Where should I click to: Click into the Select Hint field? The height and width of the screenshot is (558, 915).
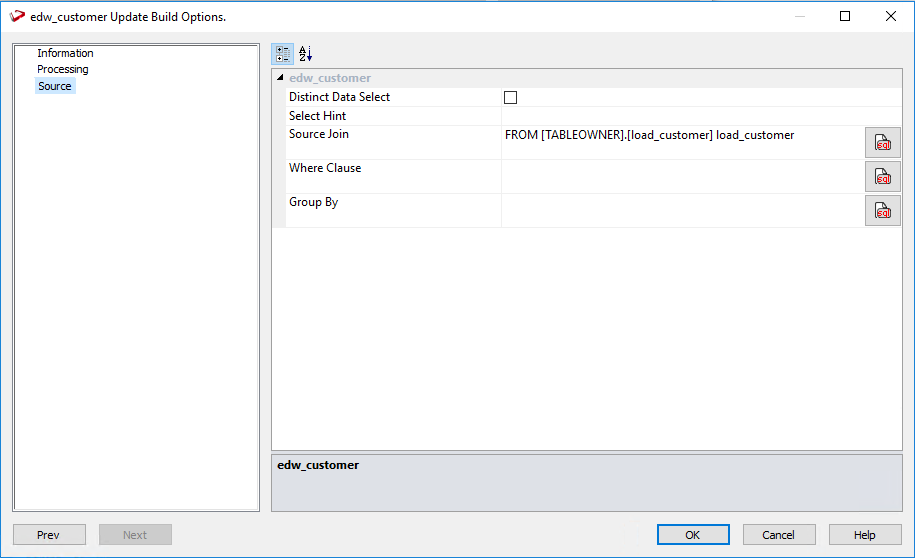click(680, 116)
